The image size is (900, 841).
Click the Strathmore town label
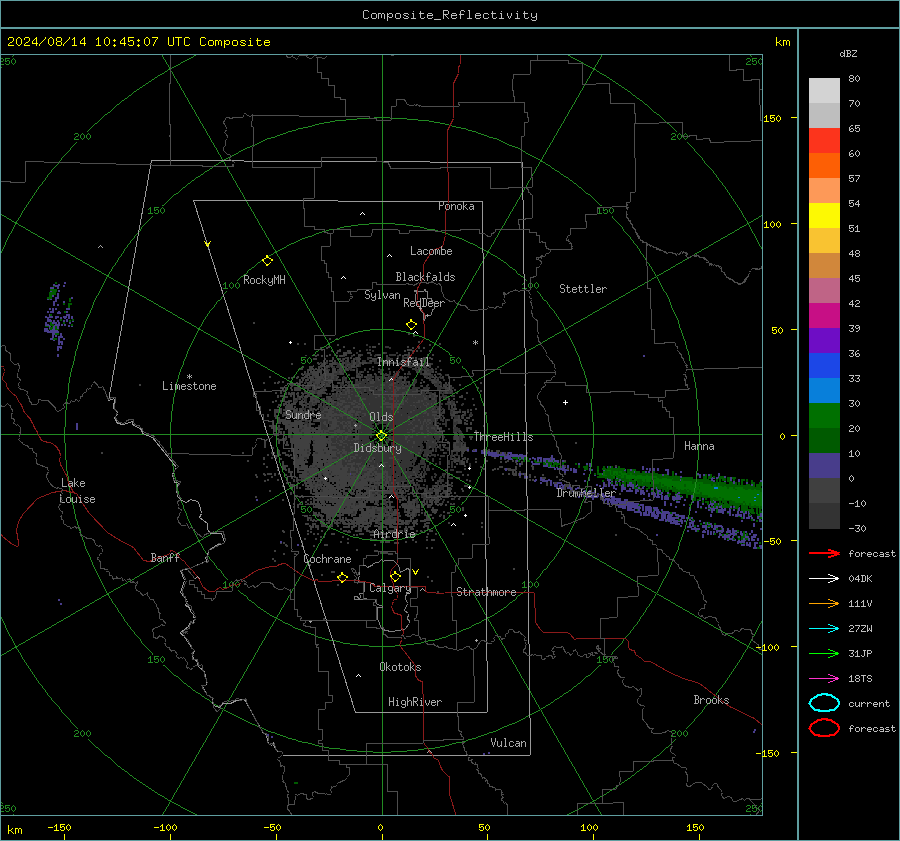pos(486,592)
